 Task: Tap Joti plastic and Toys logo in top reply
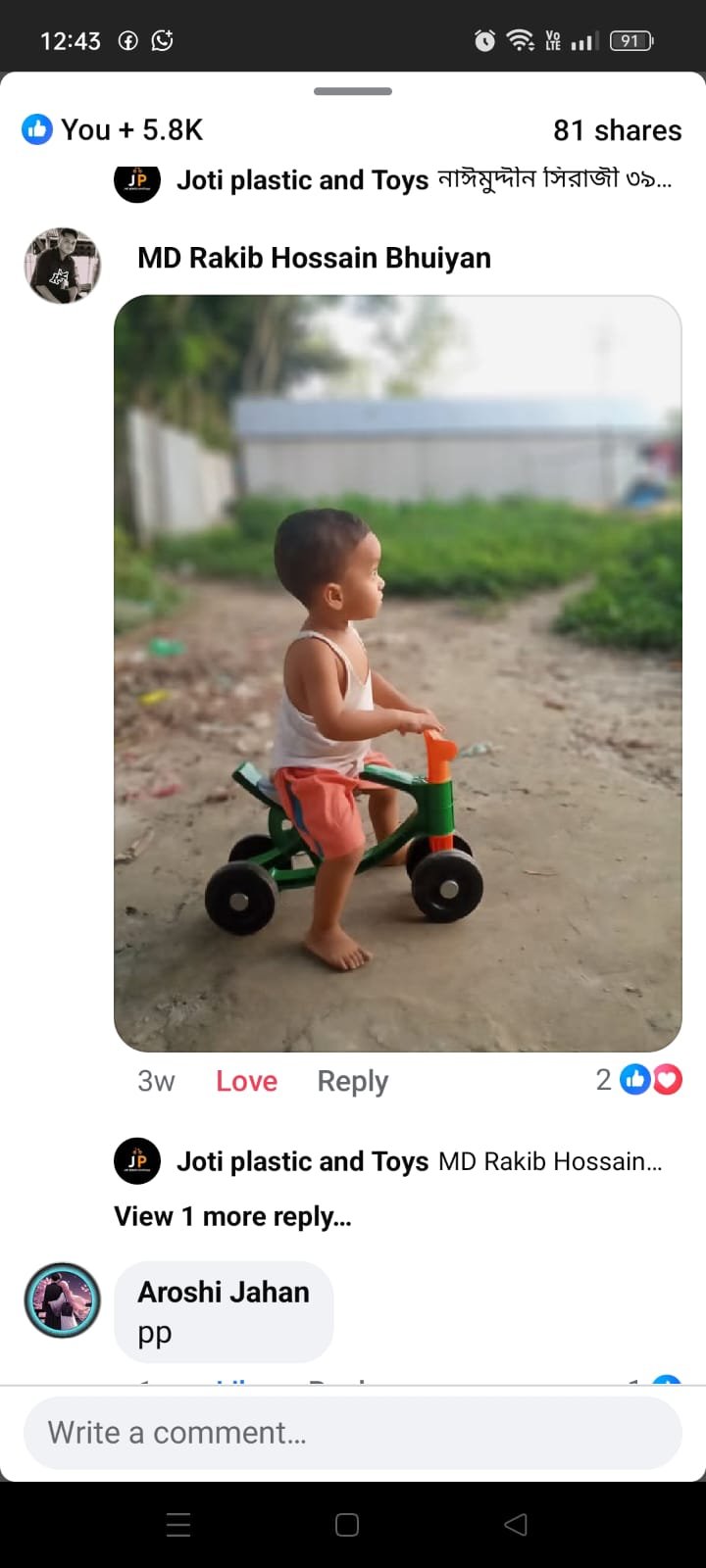coord(137,180)
